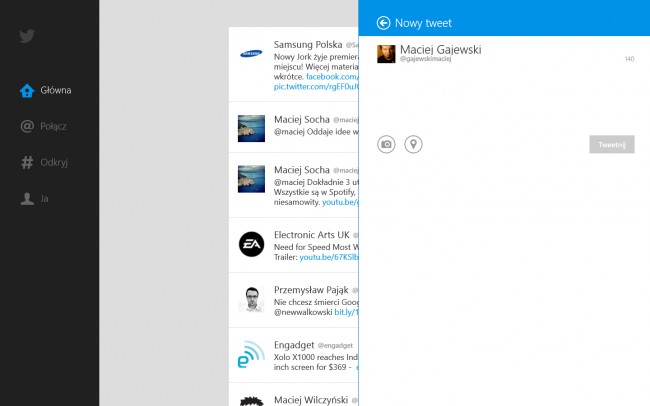650x406 pixels.
Task: Click the Twitter bird logo
Action: [x=27, y=36]
